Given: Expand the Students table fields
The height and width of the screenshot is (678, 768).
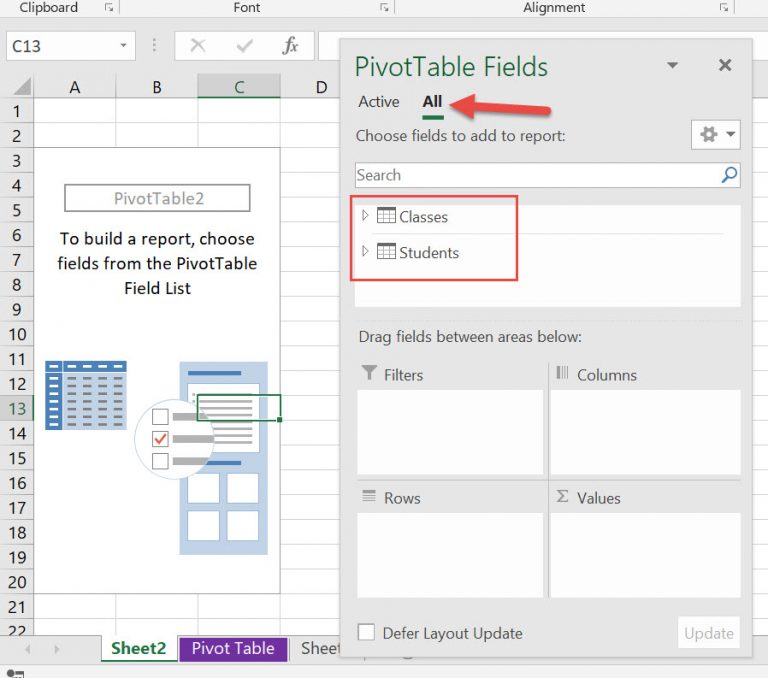Looking at the screenshot, I should click(x=365, y=252).
